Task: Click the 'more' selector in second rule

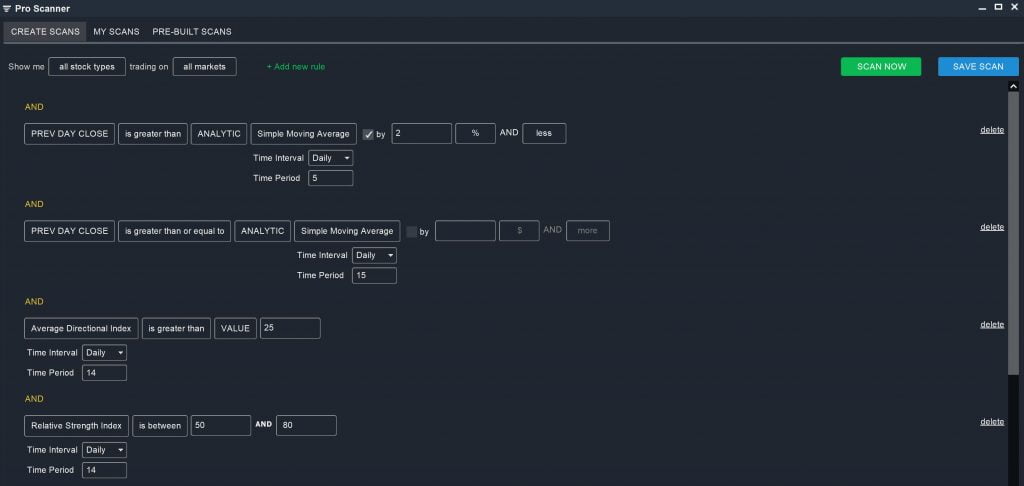Action: 588,231
